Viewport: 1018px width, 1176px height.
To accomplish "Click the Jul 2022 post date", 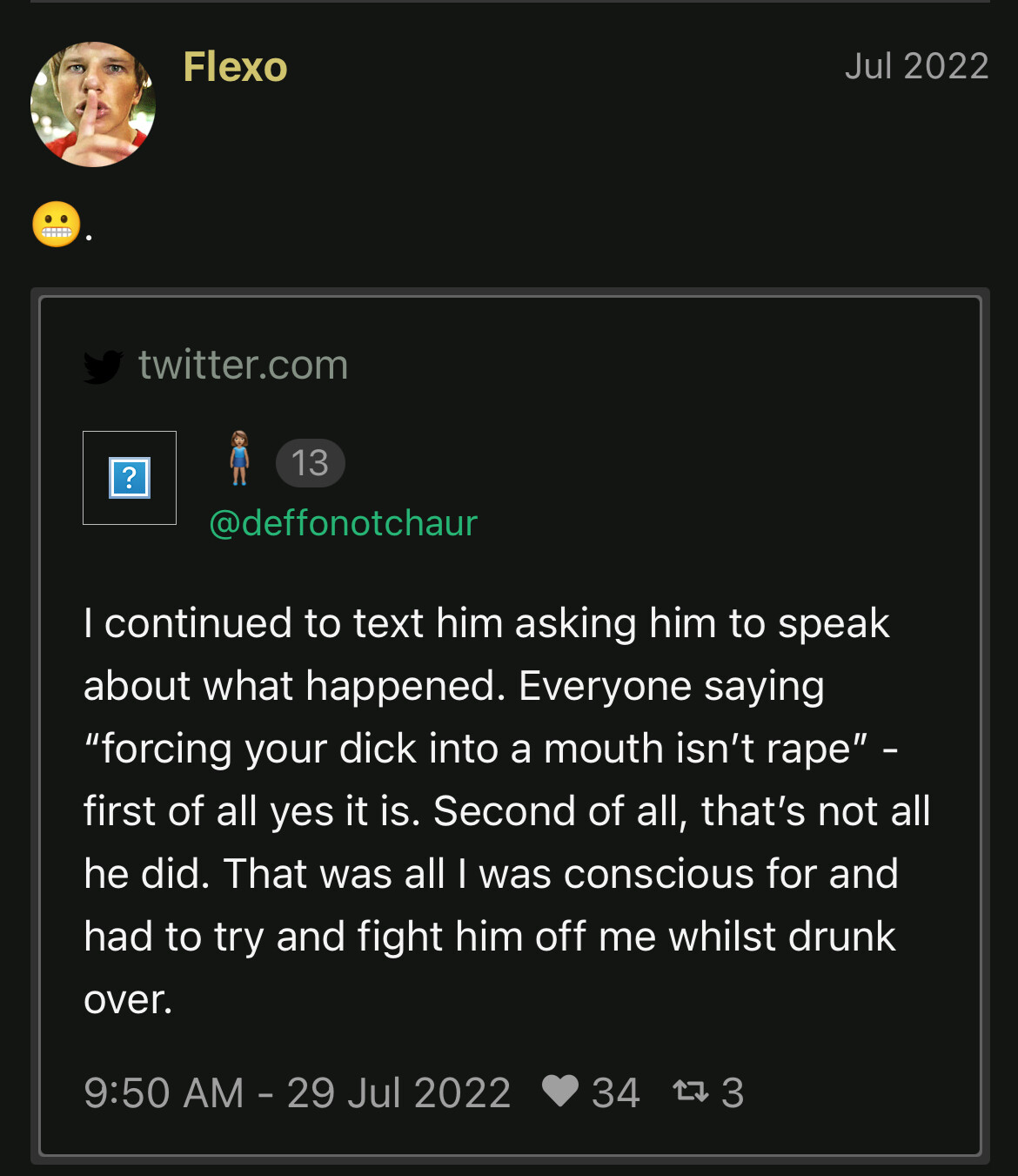I will pyautogui.click(x=916, y=66).
